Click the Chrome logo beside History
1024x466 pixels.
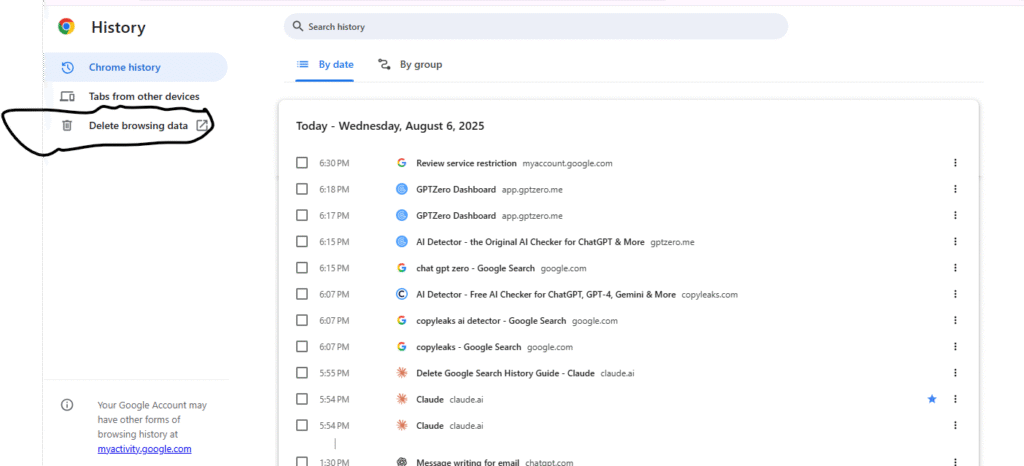(66, 27)
